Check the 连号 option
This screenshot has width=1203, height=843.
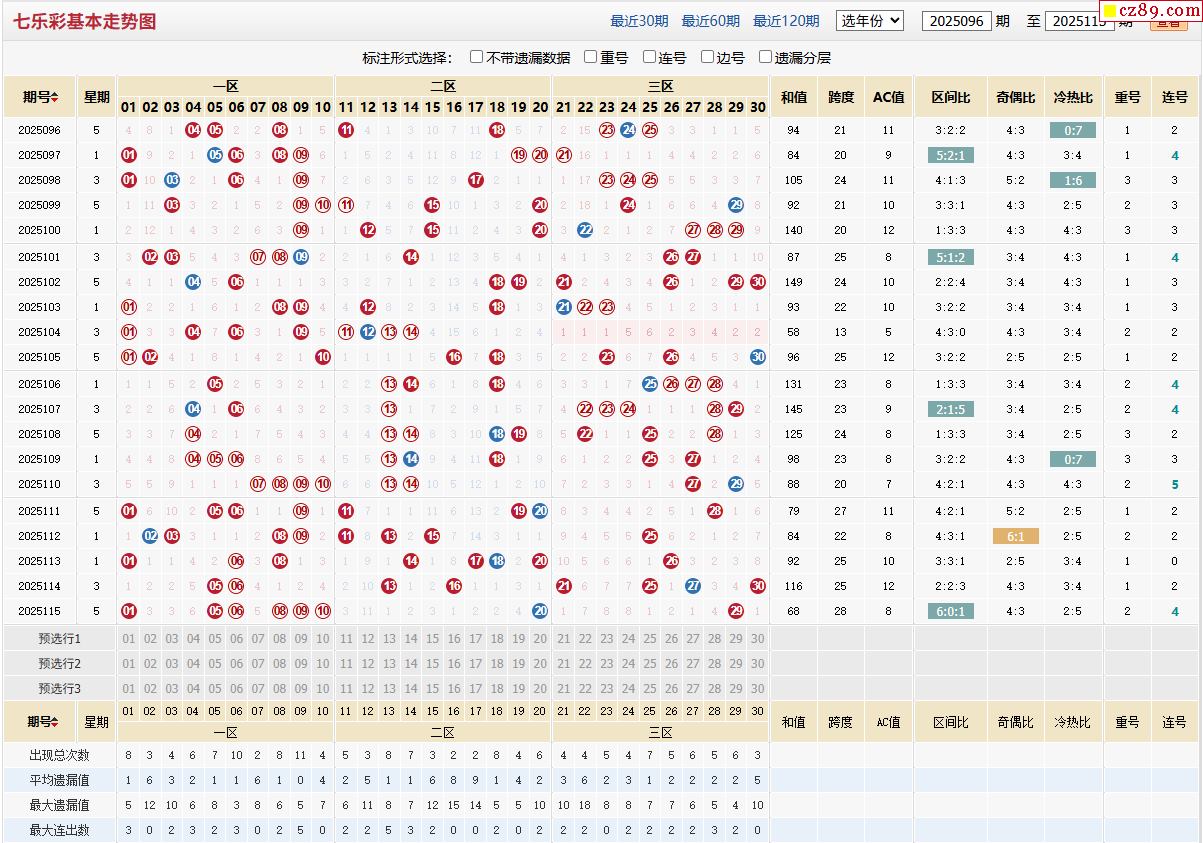[650, 57]
